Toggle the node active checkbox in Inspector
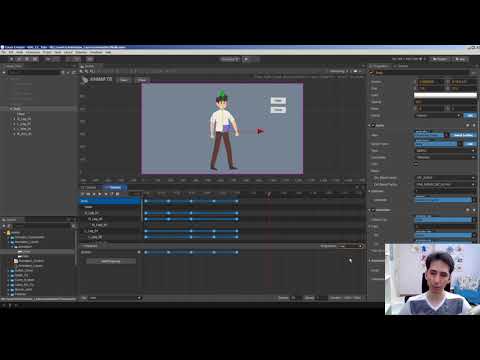Image resolution: width=480 pixels, height=360 pixels. click(372, 72)
